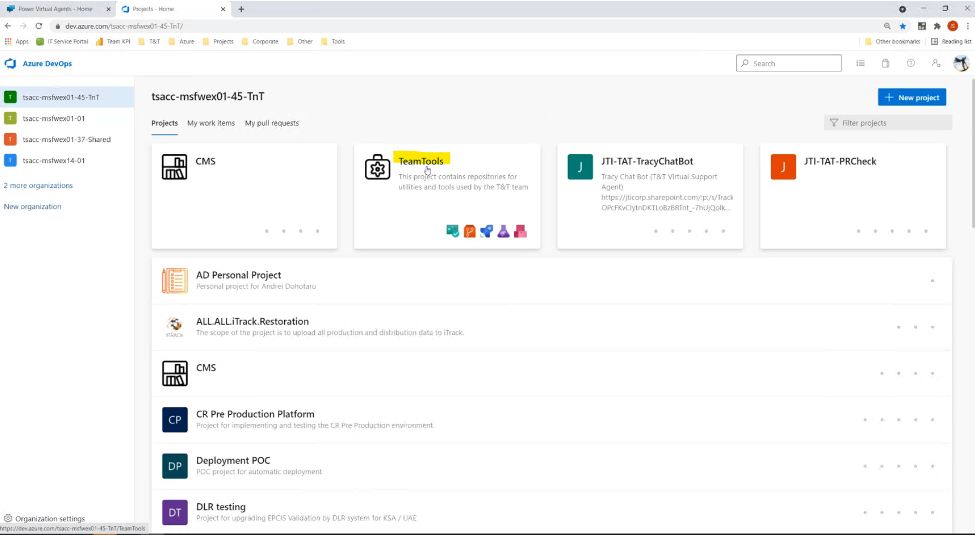Open the IT Service Portal bookmark
Screen dimensions: 975x535
(62, 42)
